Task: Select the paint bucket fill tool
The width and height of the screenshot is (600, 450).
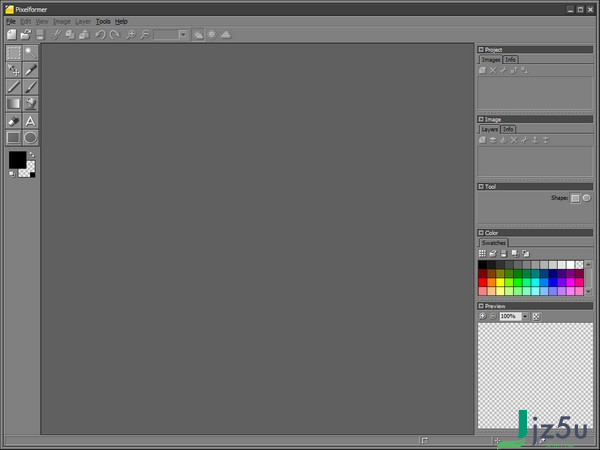Action: [x=31, y=103]
